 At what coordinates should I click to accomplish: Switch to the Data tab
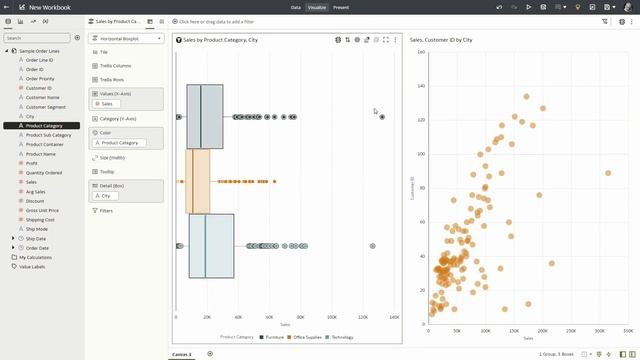(296, 7)
